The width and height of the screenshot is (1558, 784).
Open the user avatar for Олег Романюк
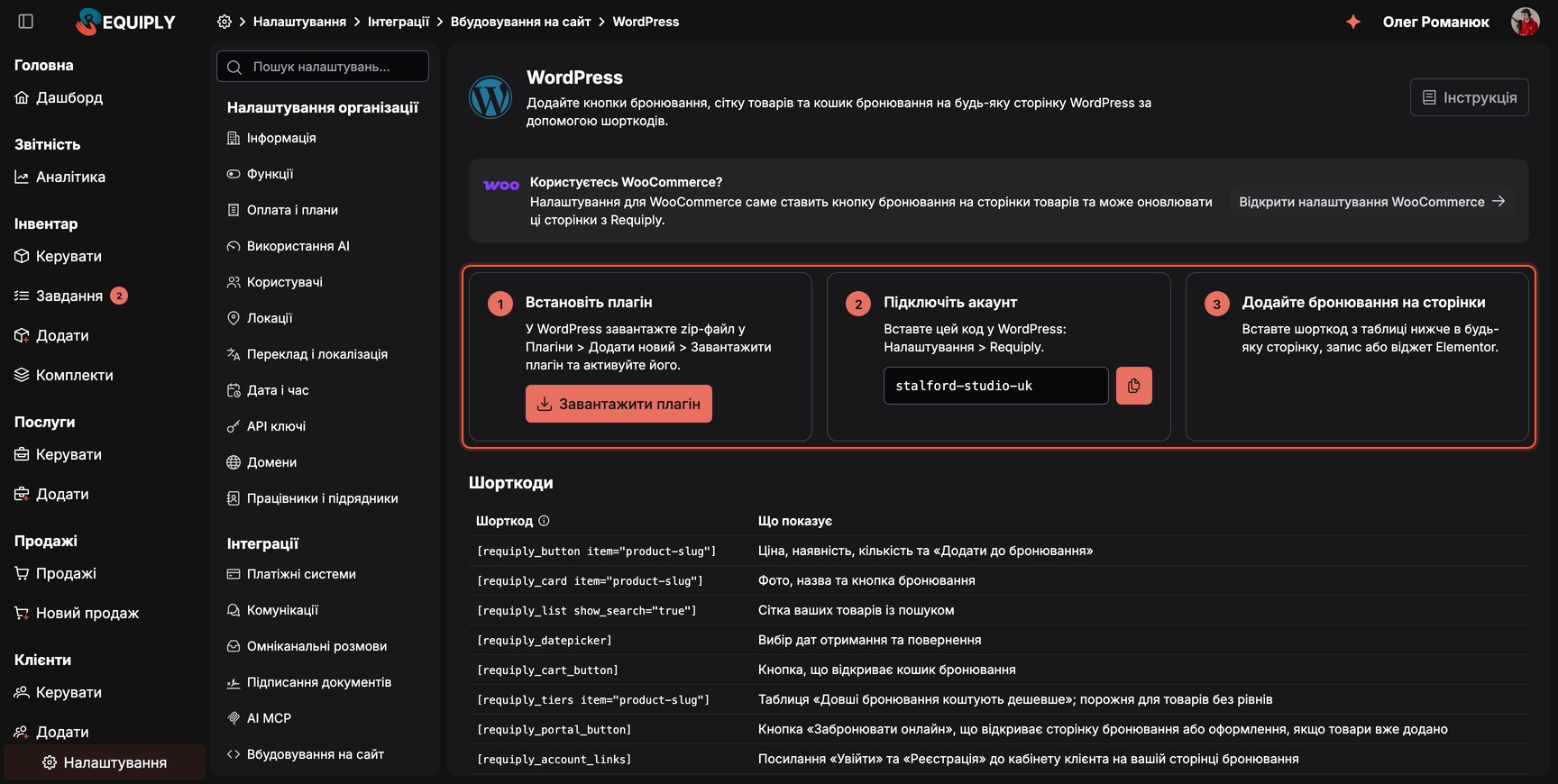pos(1525,22)
